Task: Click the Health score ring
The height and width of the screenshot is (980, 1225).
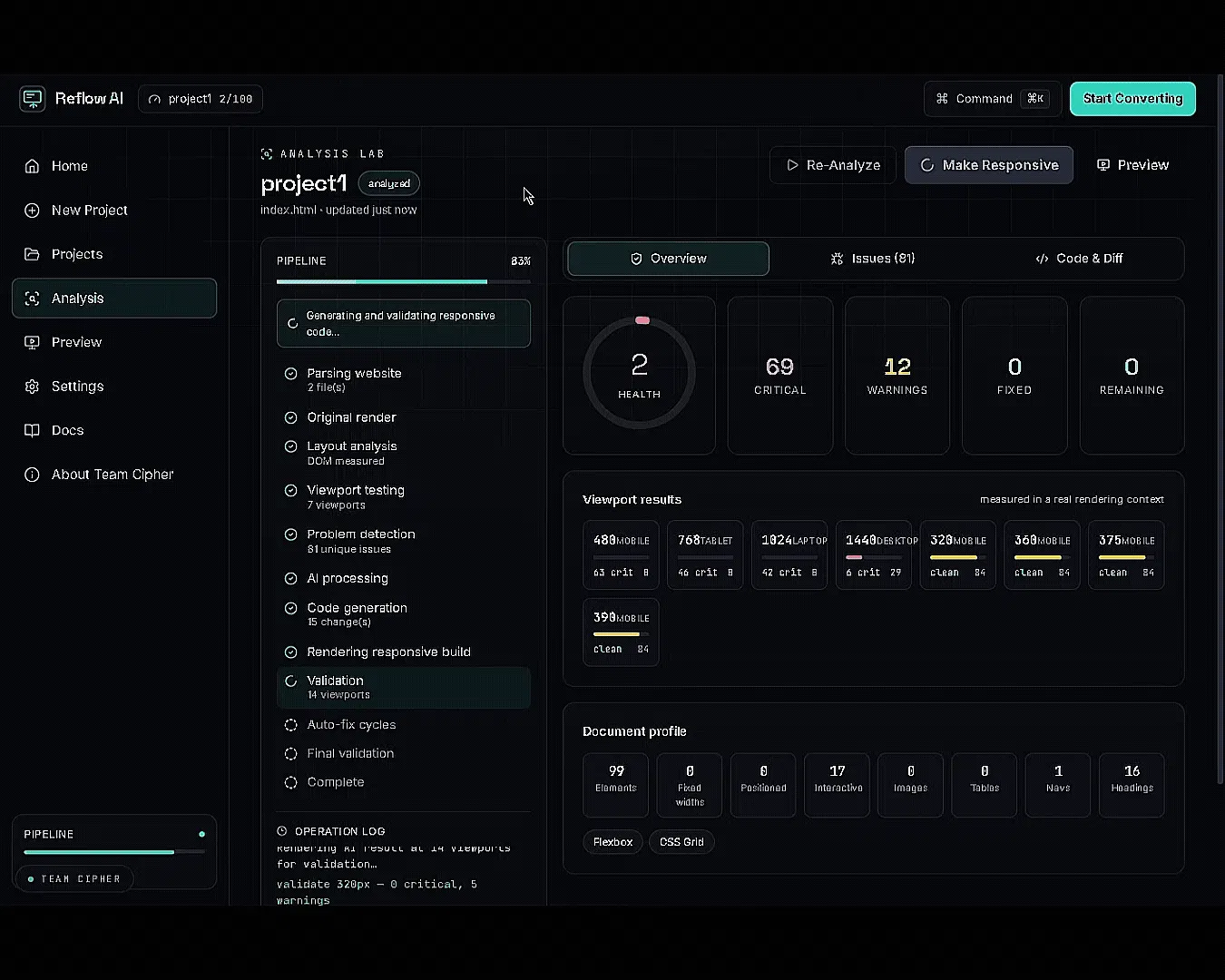Action: (639, 372)
